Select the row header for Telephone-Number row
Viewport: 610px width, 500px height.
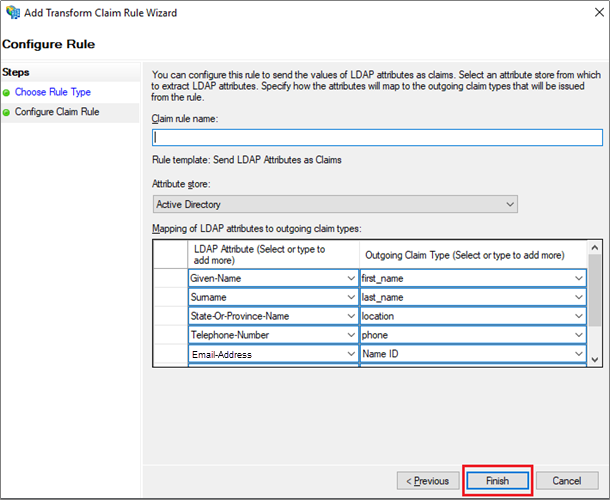(x=171, y=335)
